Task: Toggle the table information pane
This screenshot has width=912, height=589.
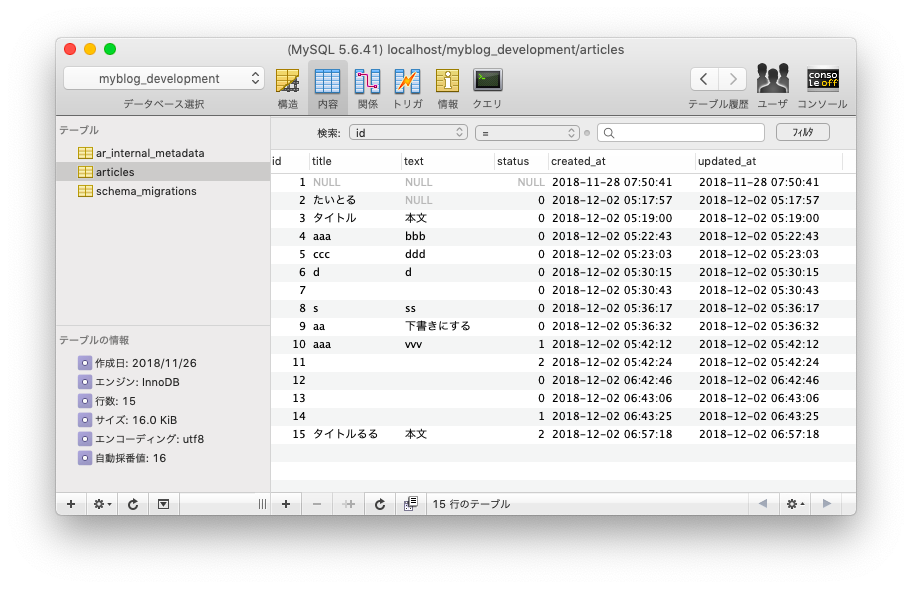Action: (x=163, y=504)
